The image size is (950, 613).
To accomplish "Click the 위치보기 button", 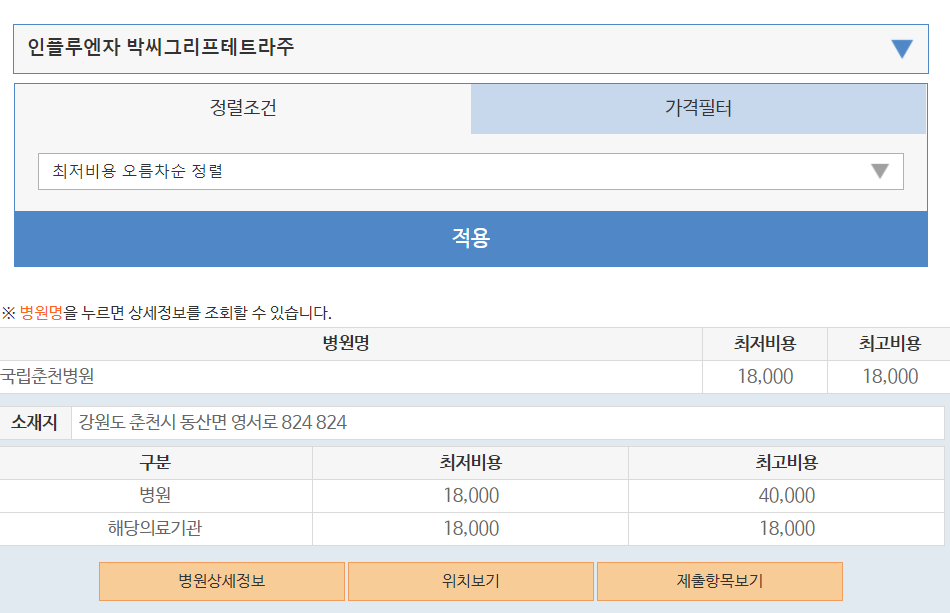I will point(471,582).
